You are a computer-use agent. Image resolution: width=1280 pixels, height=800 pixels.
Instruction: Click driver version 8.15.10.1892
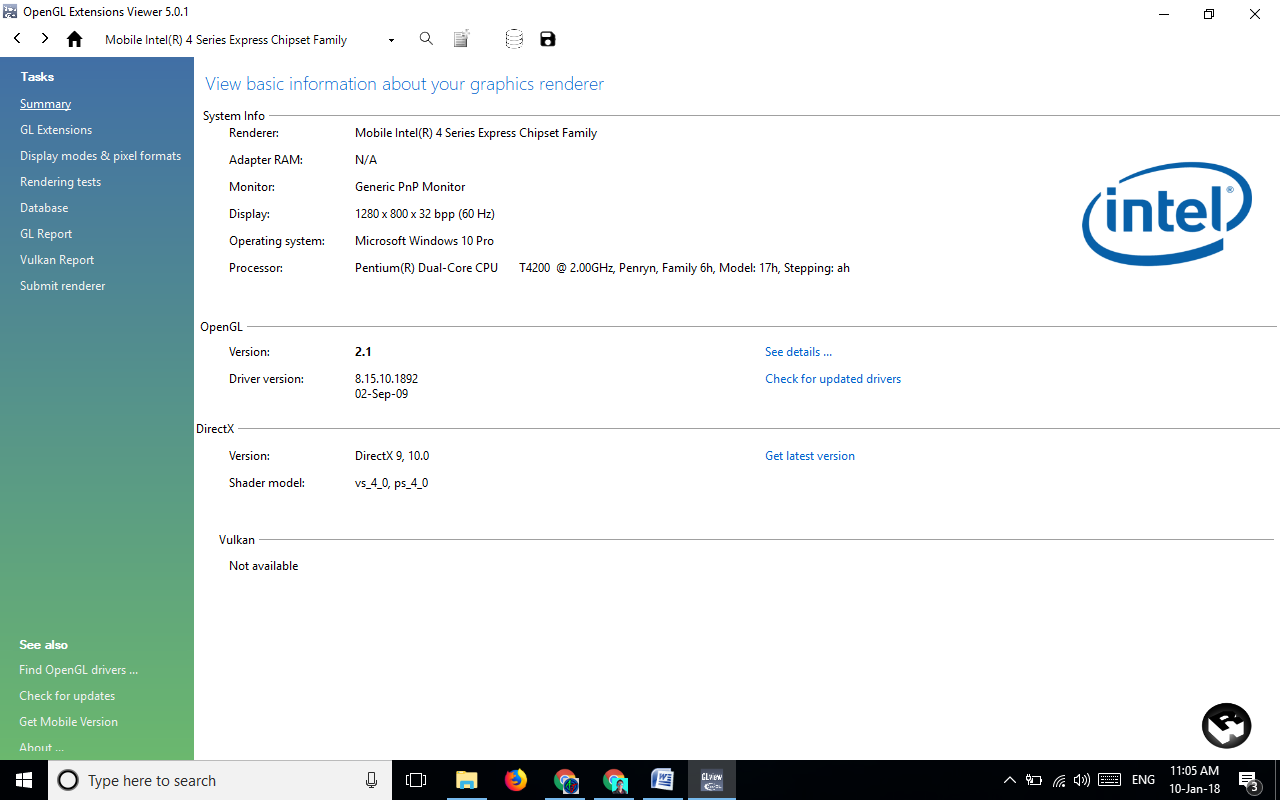pos(386,379)
